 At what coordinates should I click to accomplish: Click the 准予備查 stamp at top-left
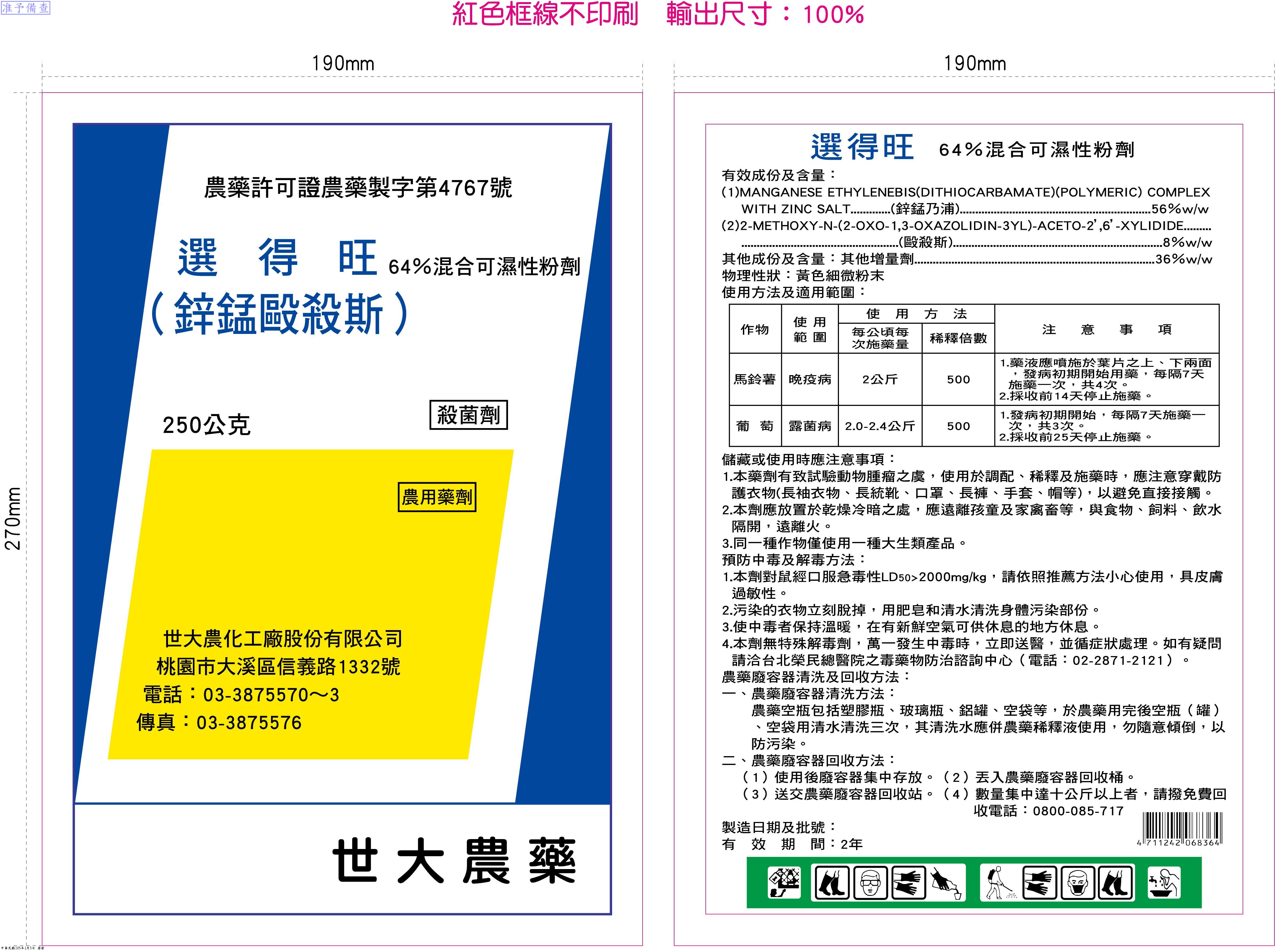[x=25, y=8]
